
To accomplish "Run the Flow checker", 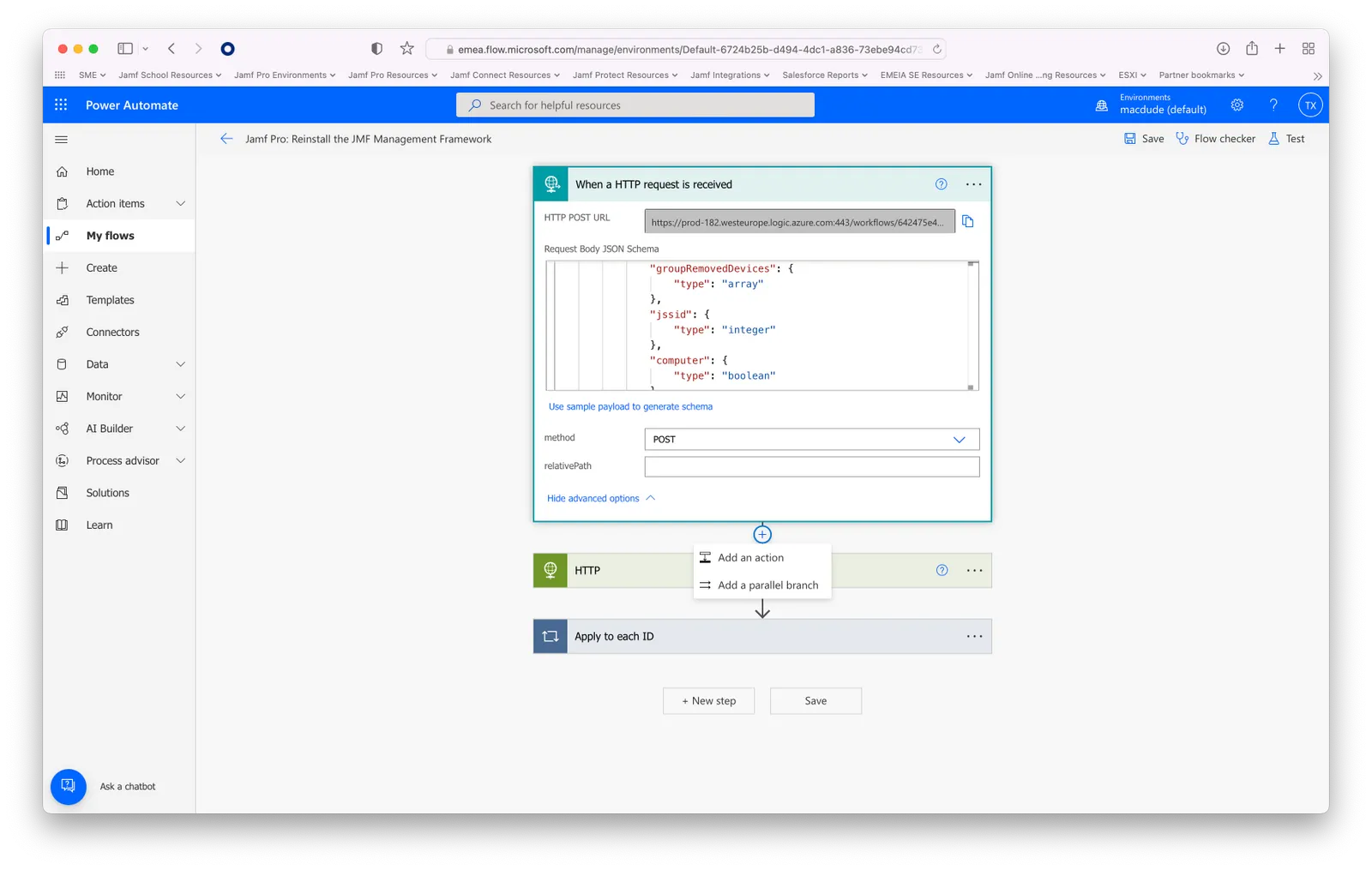I will [1215, 139].
